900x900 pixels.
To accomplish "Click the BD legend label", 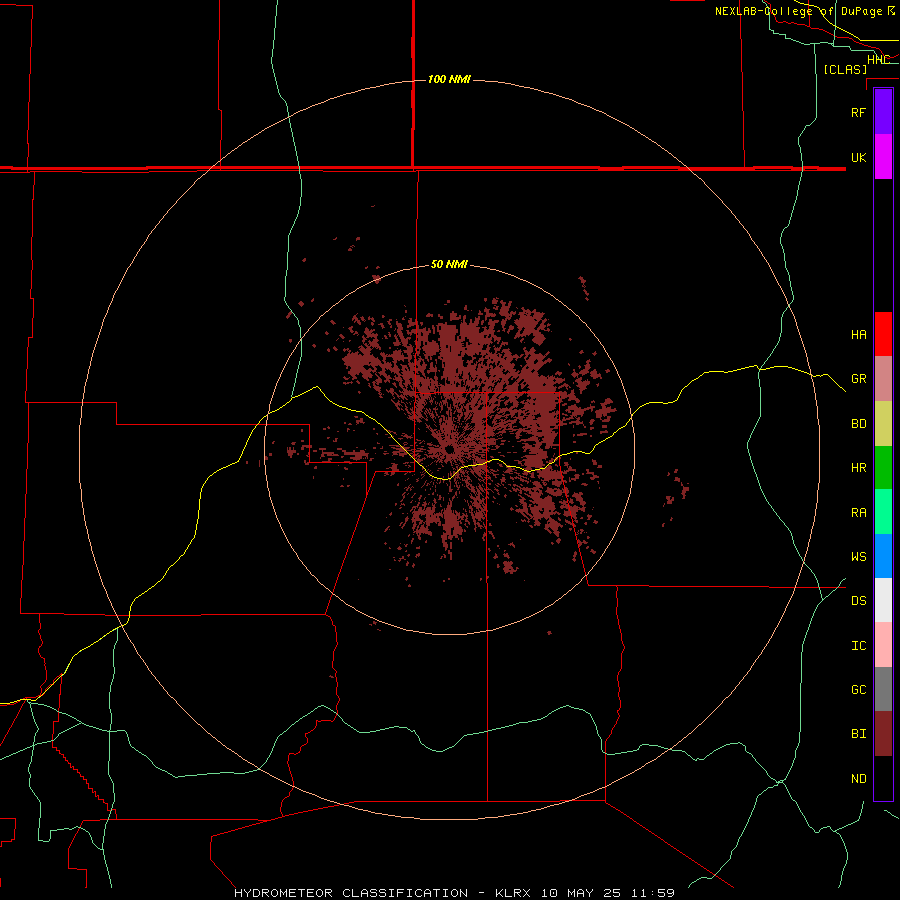I will (x=858, y=424).
